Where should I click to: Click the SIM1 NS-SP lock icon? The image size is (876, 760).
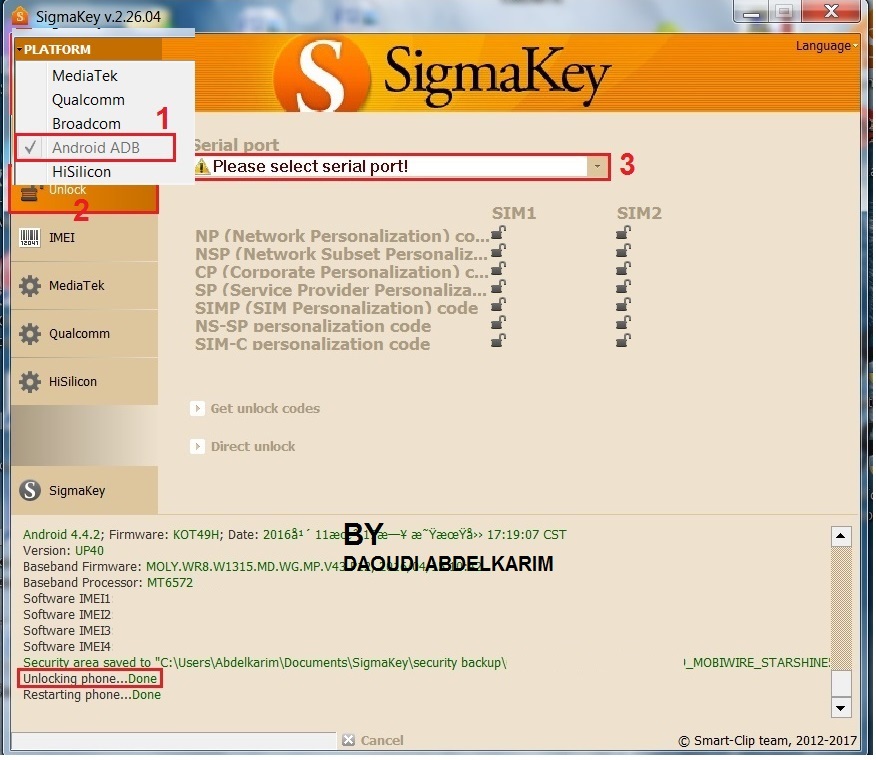point(498,322)
